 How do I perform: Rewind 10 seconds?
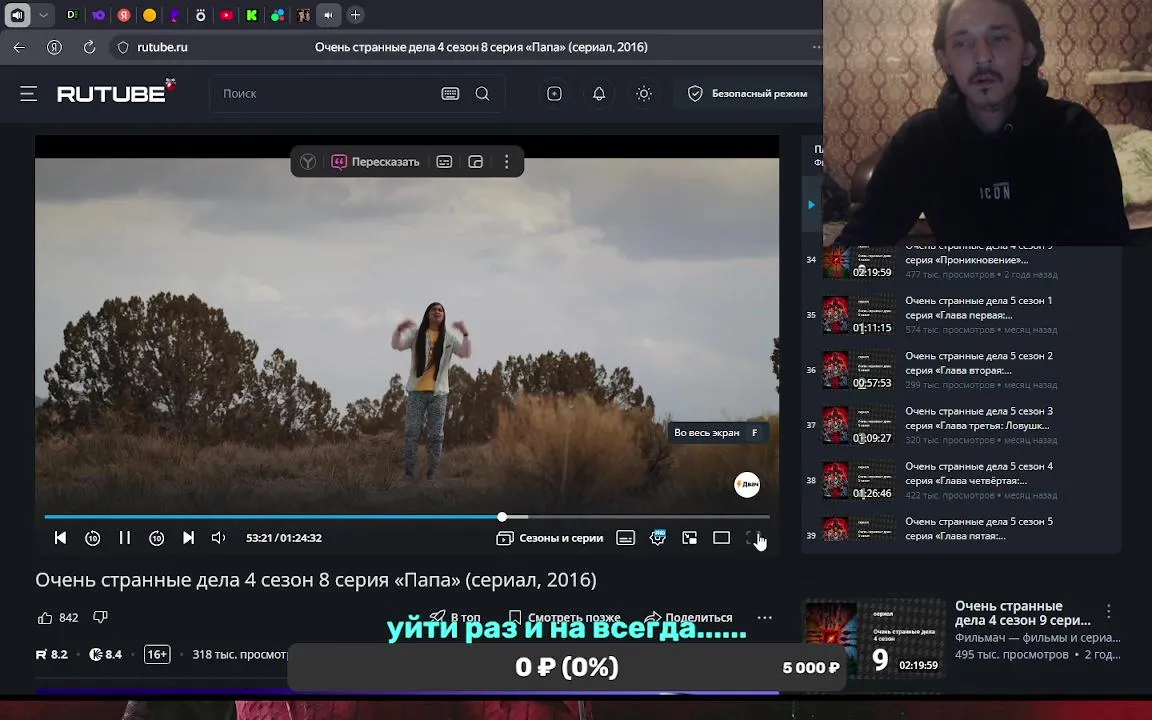point(93,538)
